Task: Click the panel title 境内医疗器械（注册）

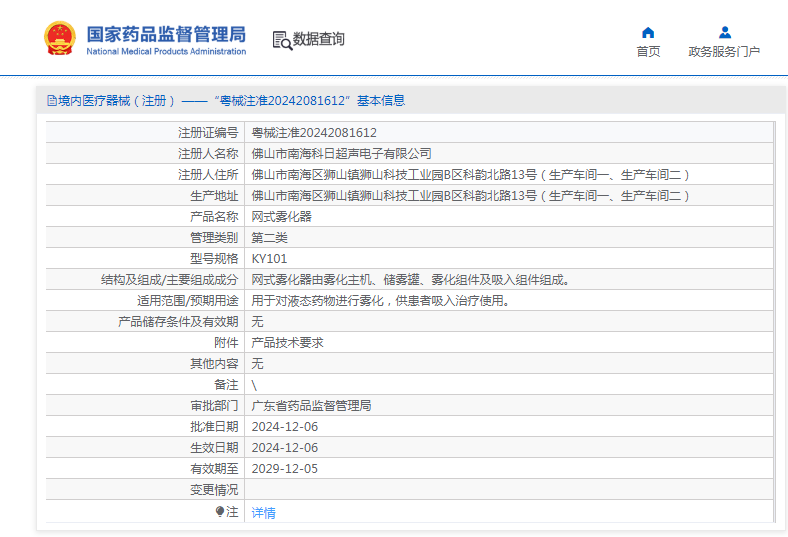Action: coord(117,100)
